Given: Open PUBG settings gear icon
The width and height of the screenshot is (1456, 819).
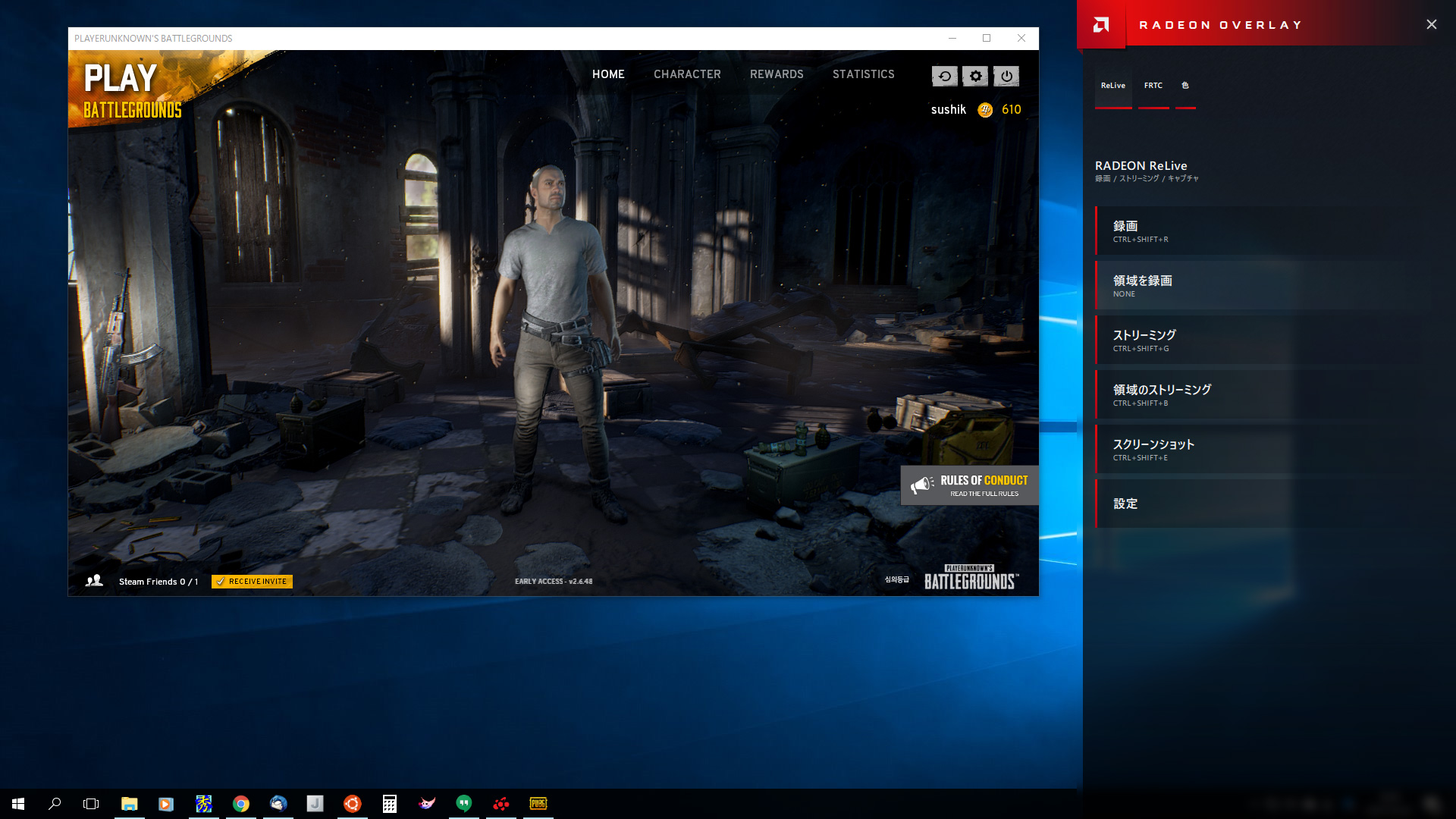Looking at the screenshot, I should click(x=975, y=76).
